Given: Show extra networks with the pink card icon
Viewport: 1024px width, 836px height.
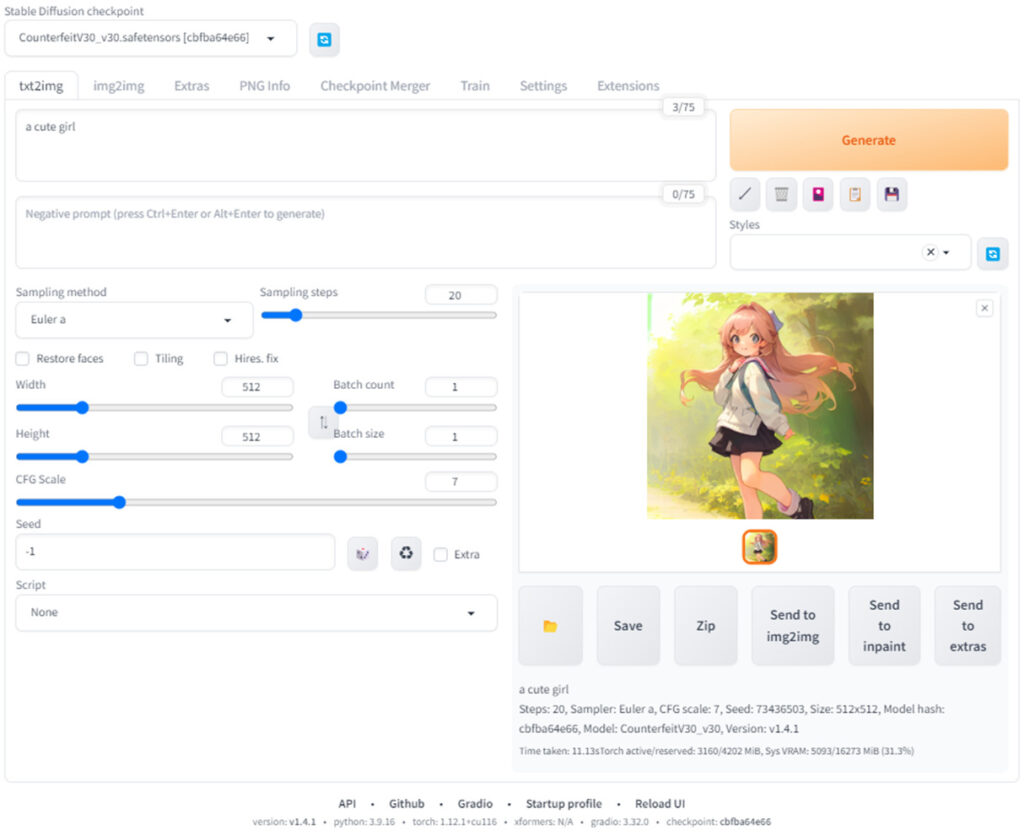Looking at the screenshot, I should tap(818, 194).
